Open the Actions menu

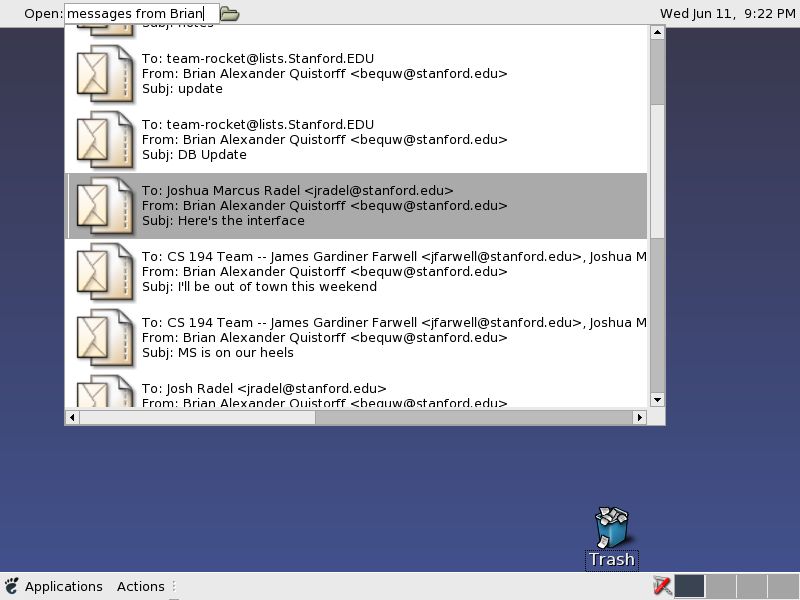pyautogui.click(x=140, y=587)
